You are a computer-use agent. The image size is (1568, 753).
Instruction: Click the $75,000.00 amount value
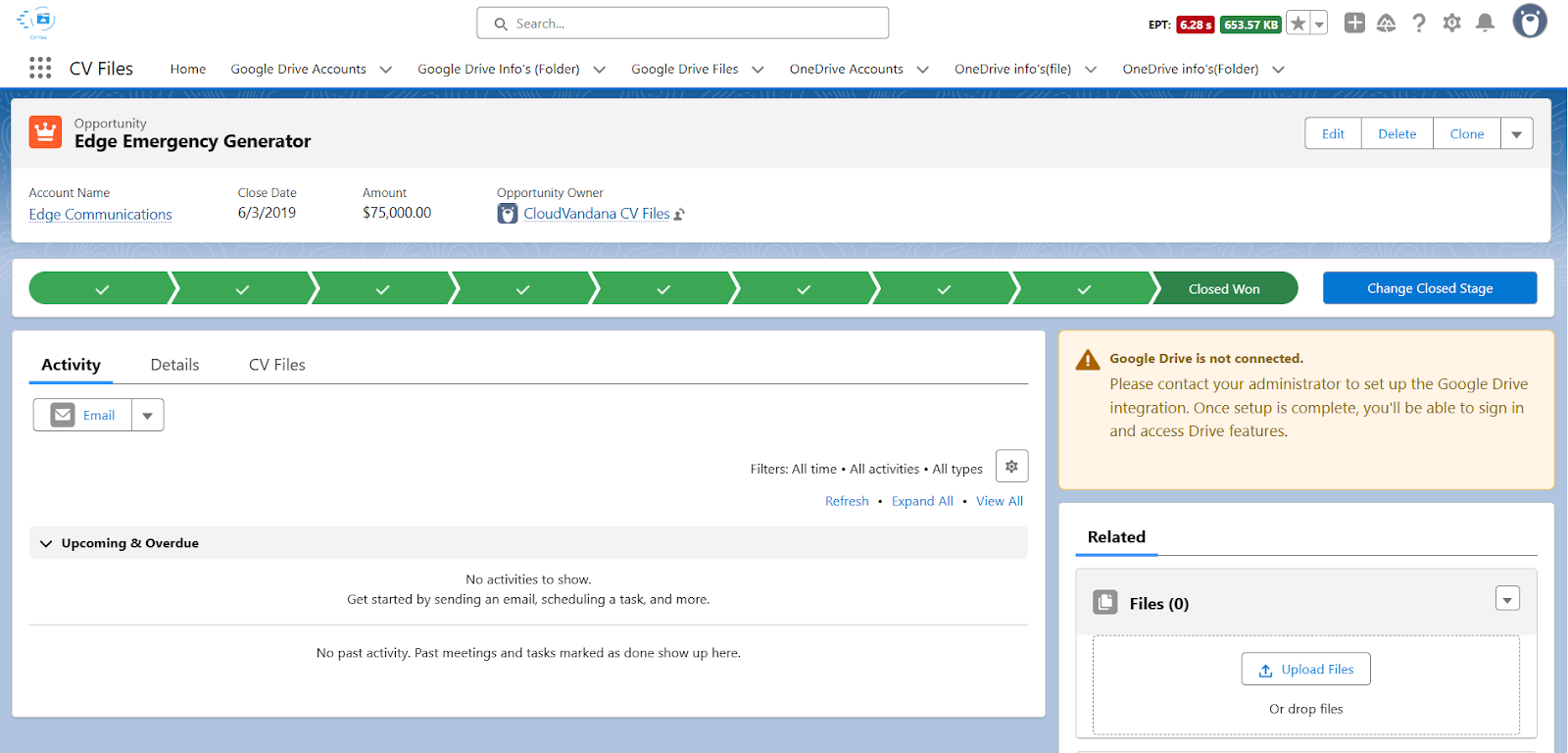pos(397,213)
